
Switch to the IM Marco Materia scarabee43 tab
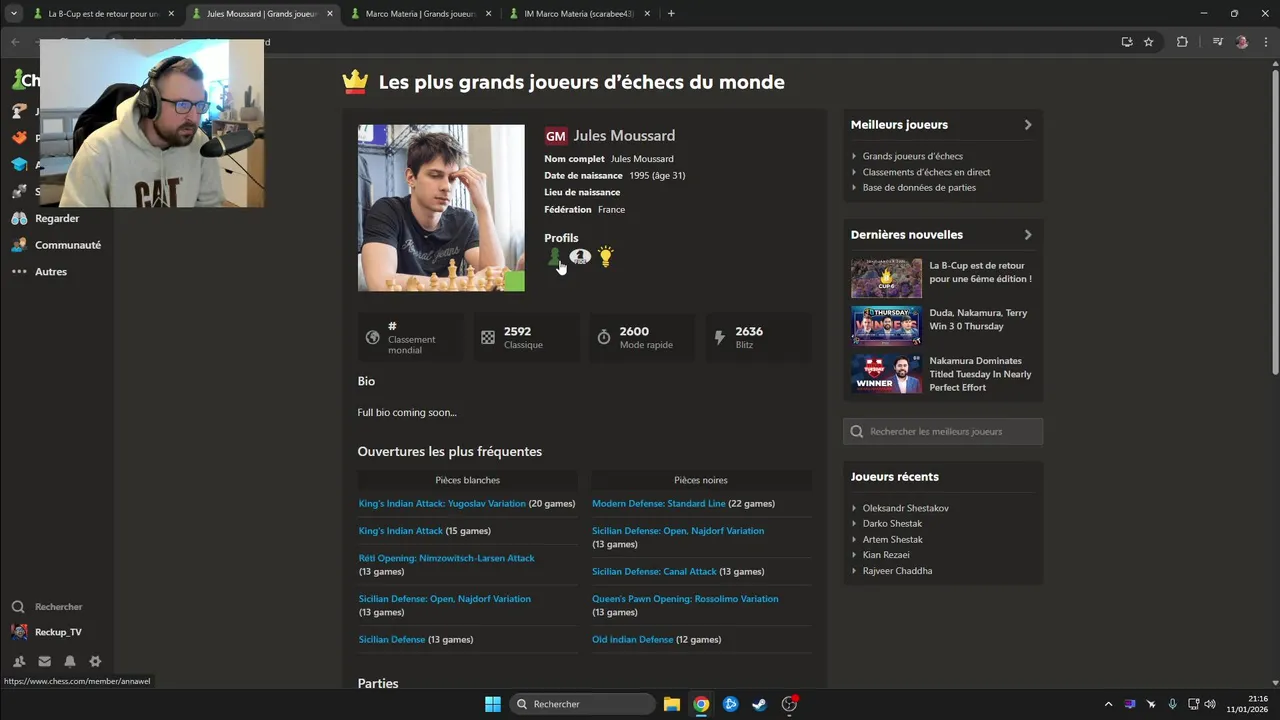point(578,14)
